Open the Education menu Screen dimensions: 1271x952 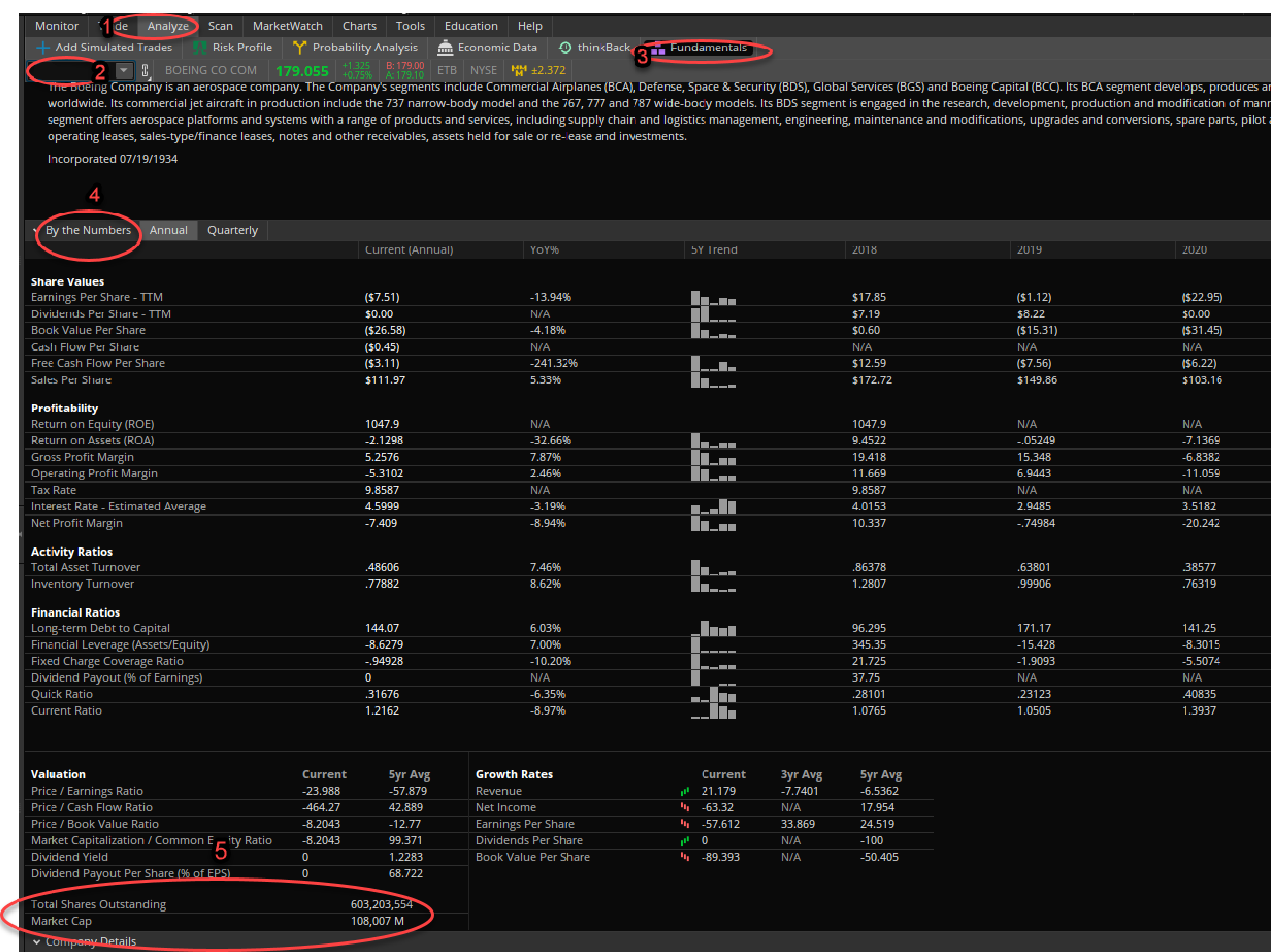click(x=471, y=26)
